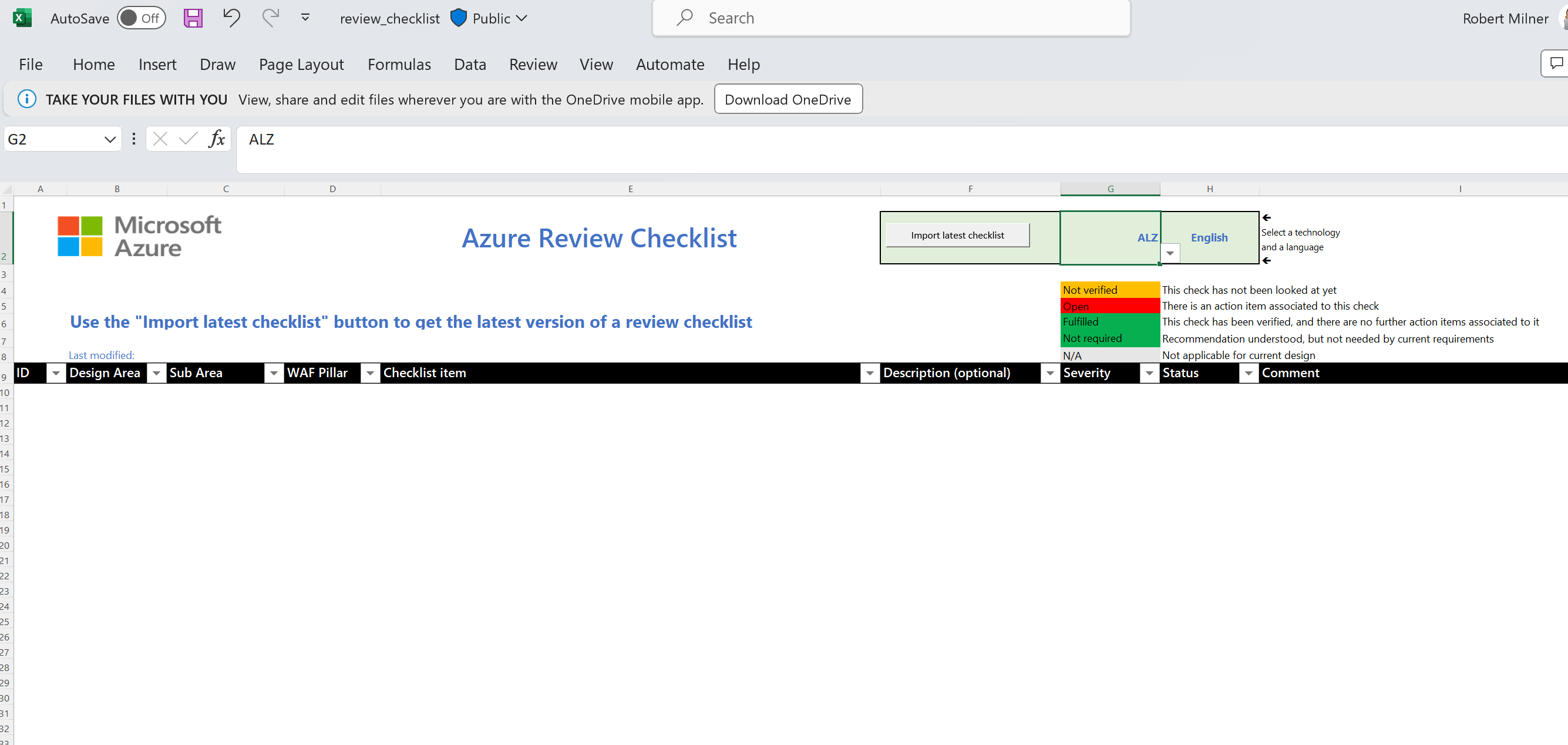Click the Import latest checklist button
1568x745 pixels.
[x=957, y=234]
